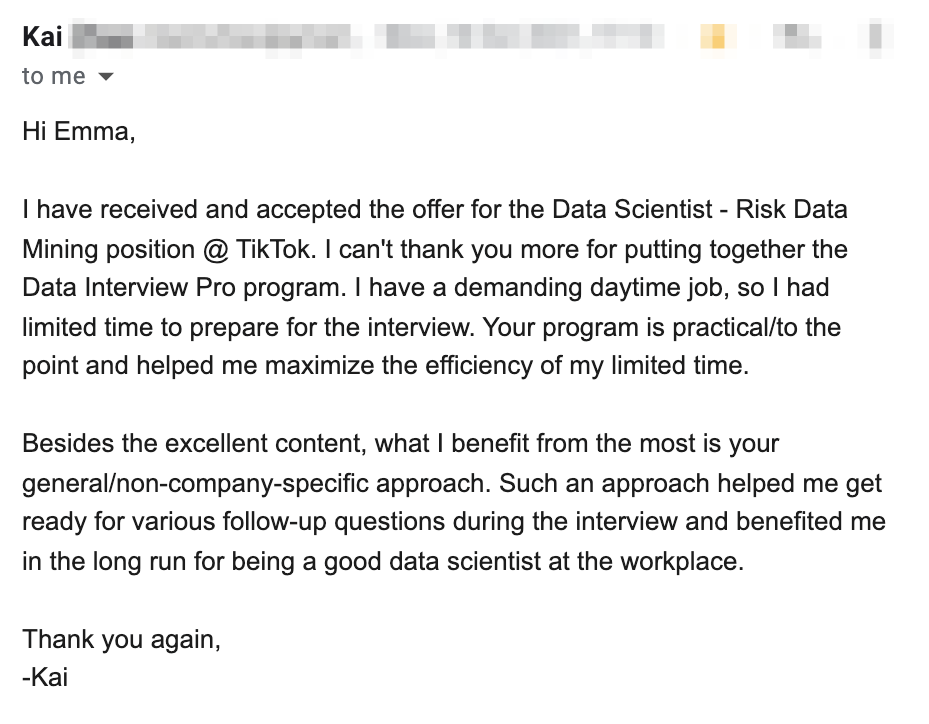Click the '-Kai' signature at bottom
Image resolution: width=929 pixels, height=724 pixels.
click(x=45, y=677)
